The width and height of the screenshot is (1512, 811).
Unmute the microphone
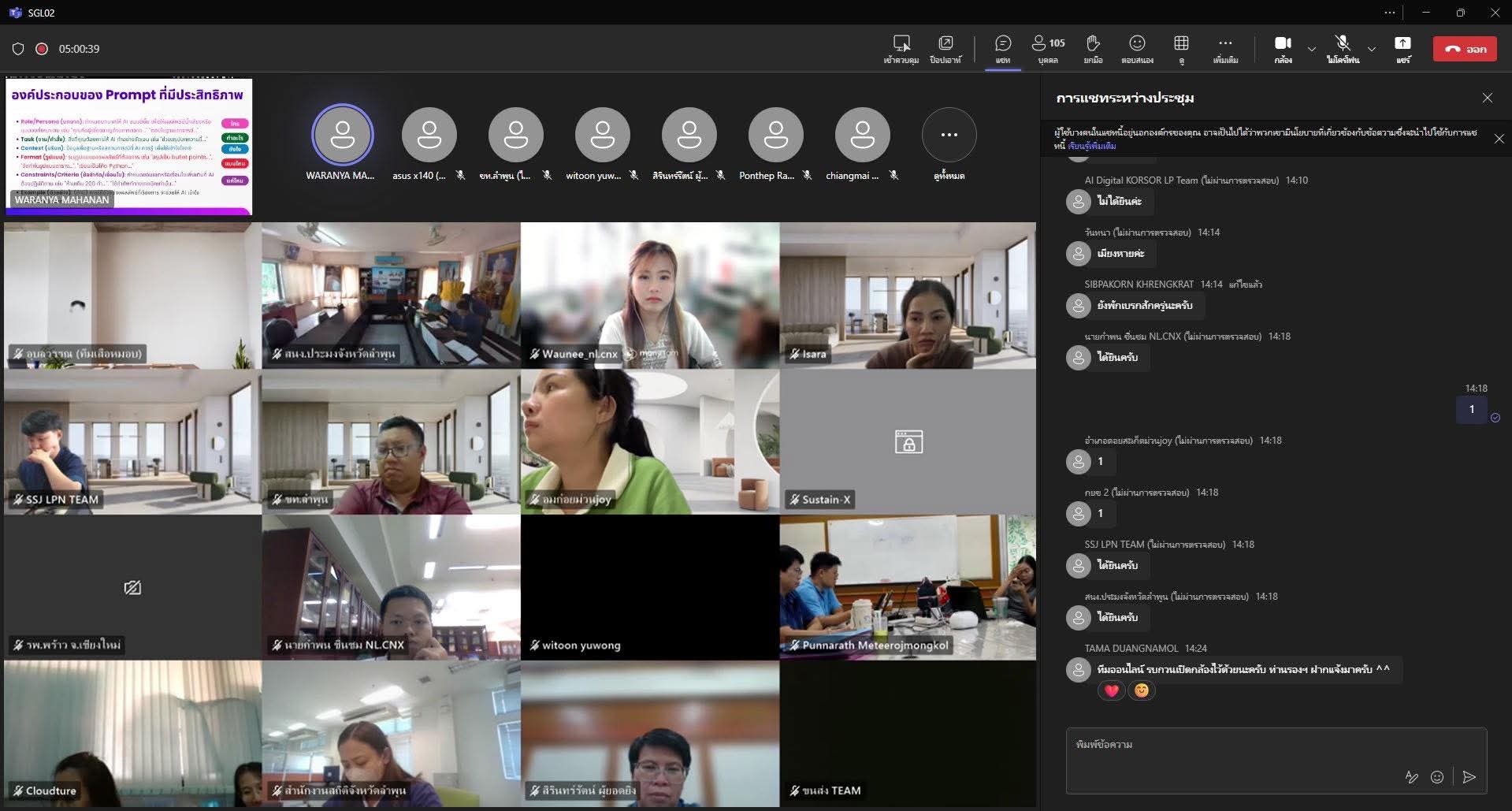click(1343, 48)
